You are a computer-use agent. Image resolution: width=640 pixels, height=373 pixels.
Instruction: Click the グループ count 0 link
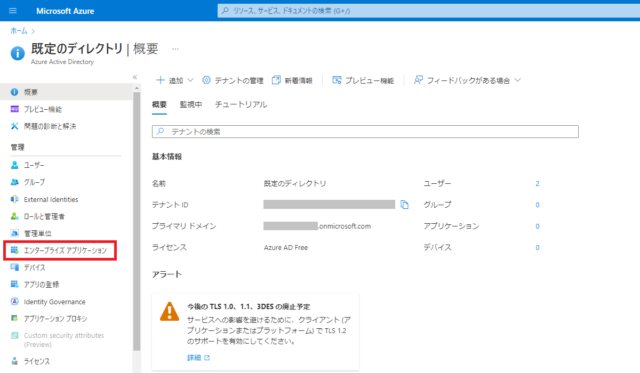[x=537, y=205]
